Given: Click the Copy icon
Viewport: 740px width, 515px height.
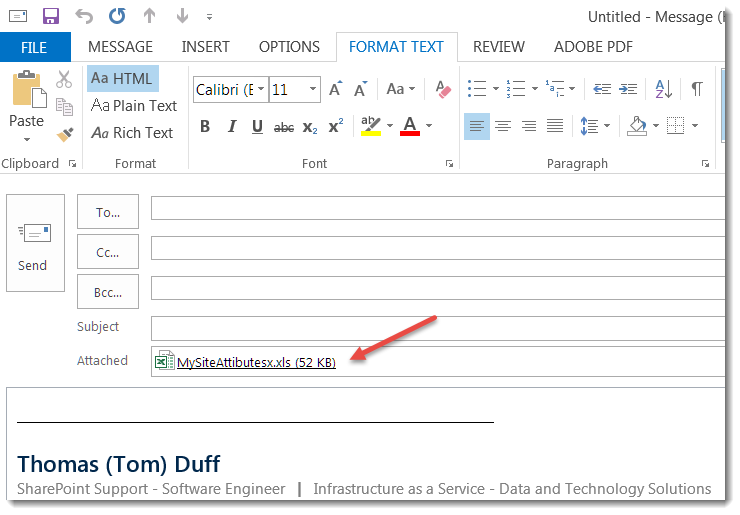Looking at the screenshot, I should coord(64,107).
